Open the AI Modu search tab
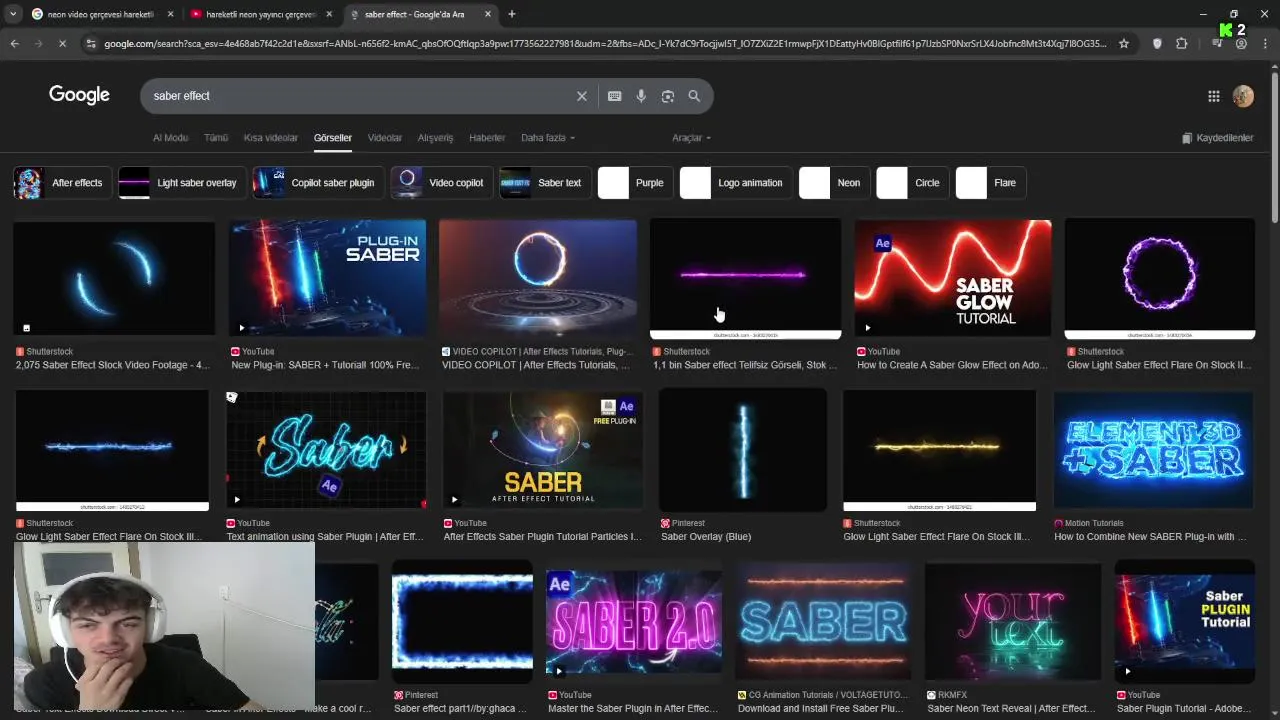1280x720 pixels. (x=170, y=138)
